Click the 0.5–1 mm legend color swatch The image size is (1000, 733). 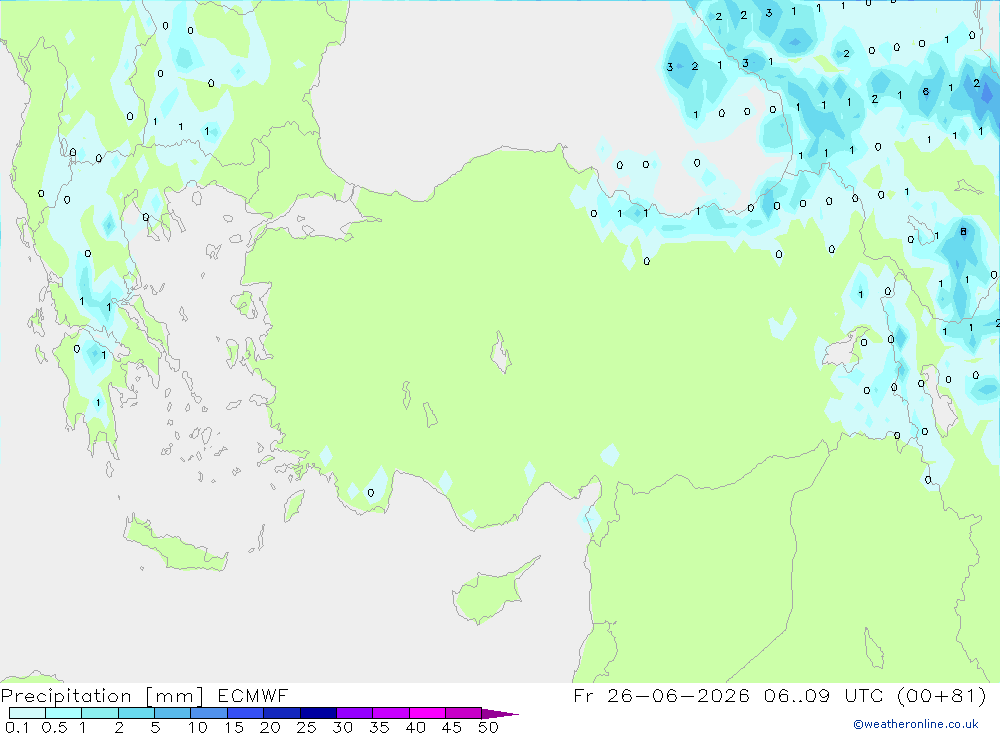click(64, 713)
